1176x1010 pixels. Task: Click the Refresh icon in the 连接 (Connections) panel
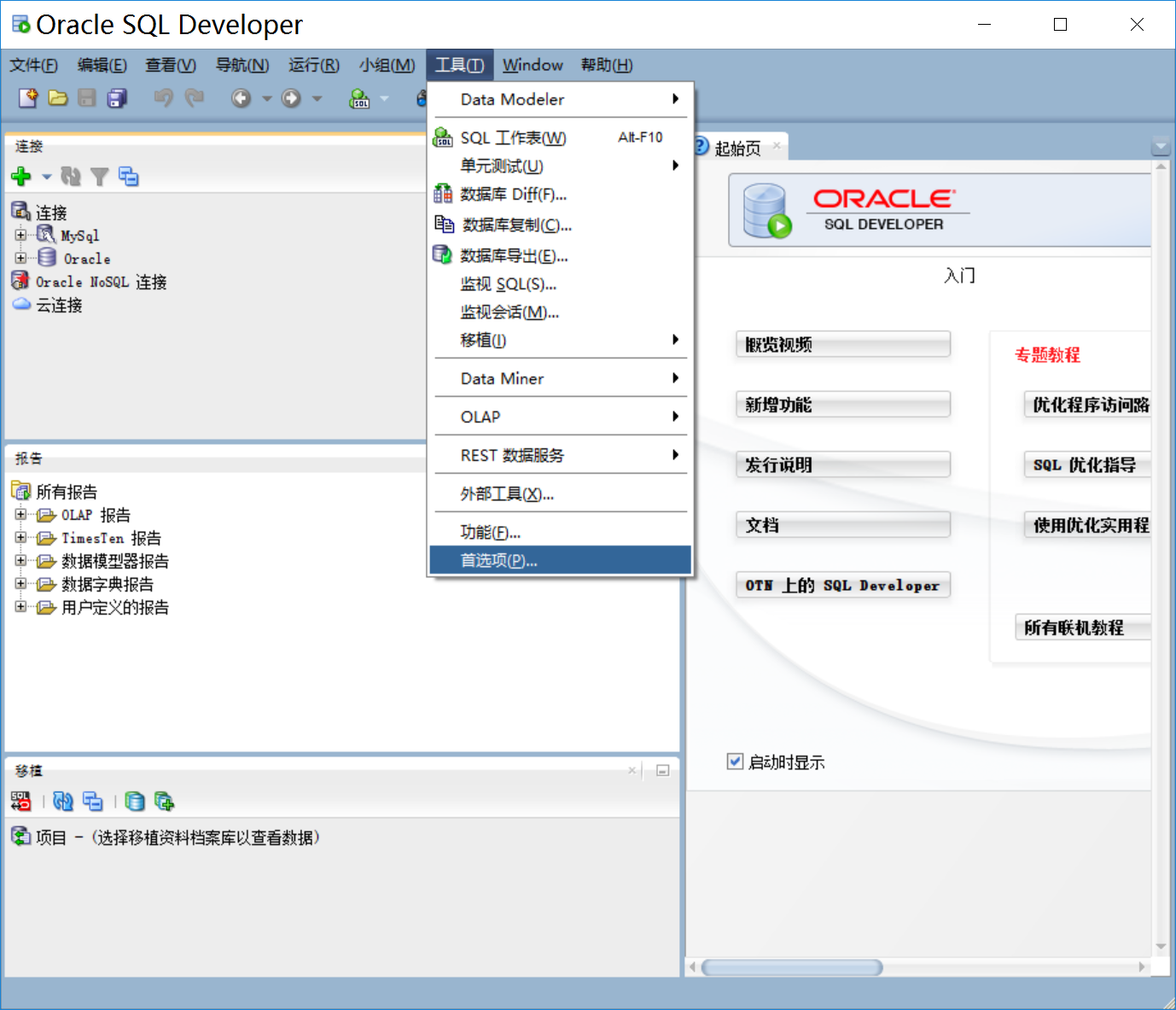[x=71, y=176]
